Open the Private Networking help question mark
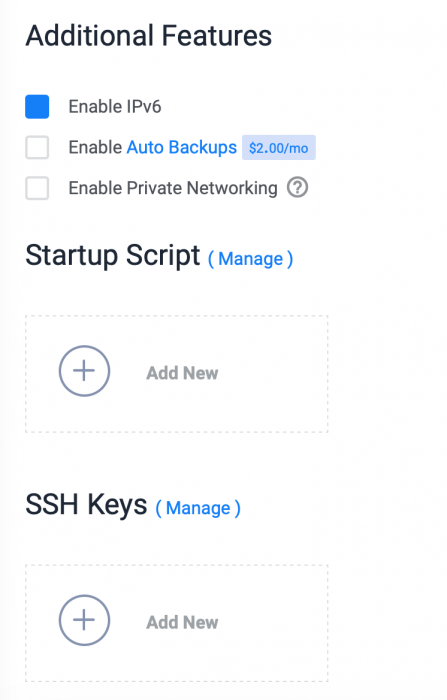Viewport: 447px width, 700px height. 297,188
